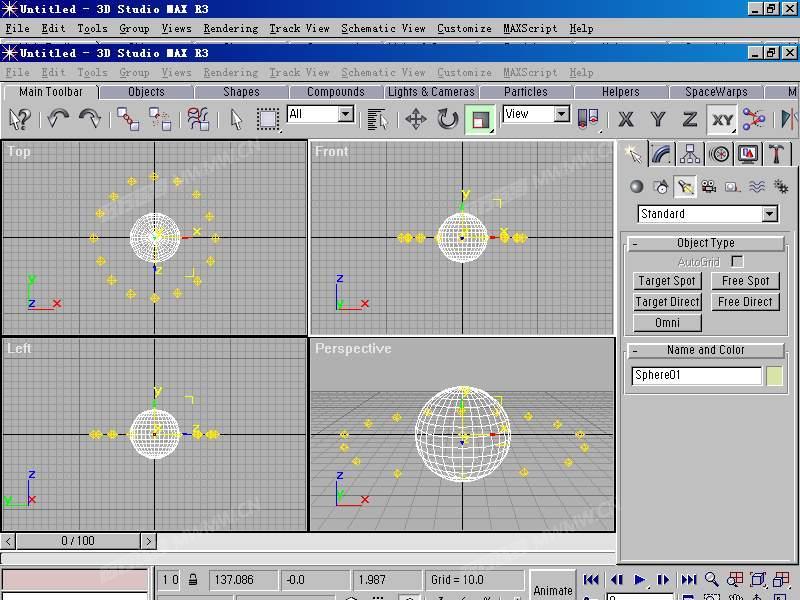Open MAXScript menu in the back window

pyautogui.click(x=530, y=29)
